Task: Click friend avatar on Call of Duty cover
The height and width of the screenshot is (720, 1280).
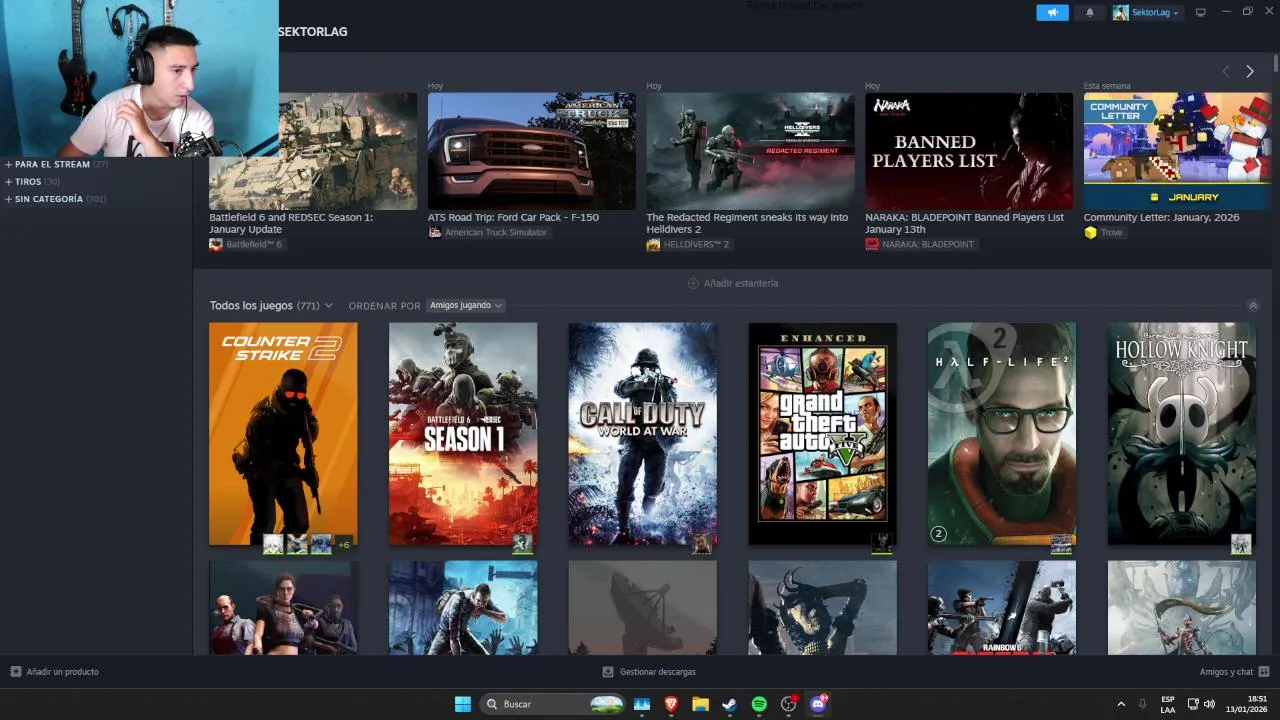Action: click(x=702, y=544)
